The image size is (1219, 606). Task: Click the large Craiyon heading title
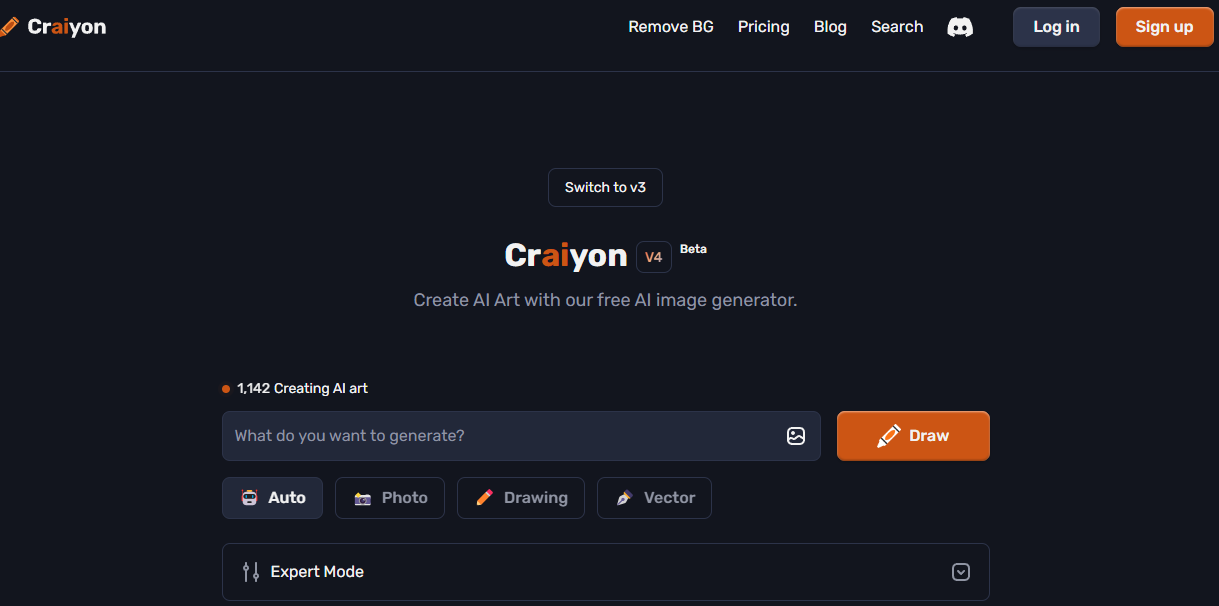pyautogui.click(x=566, y=256)
